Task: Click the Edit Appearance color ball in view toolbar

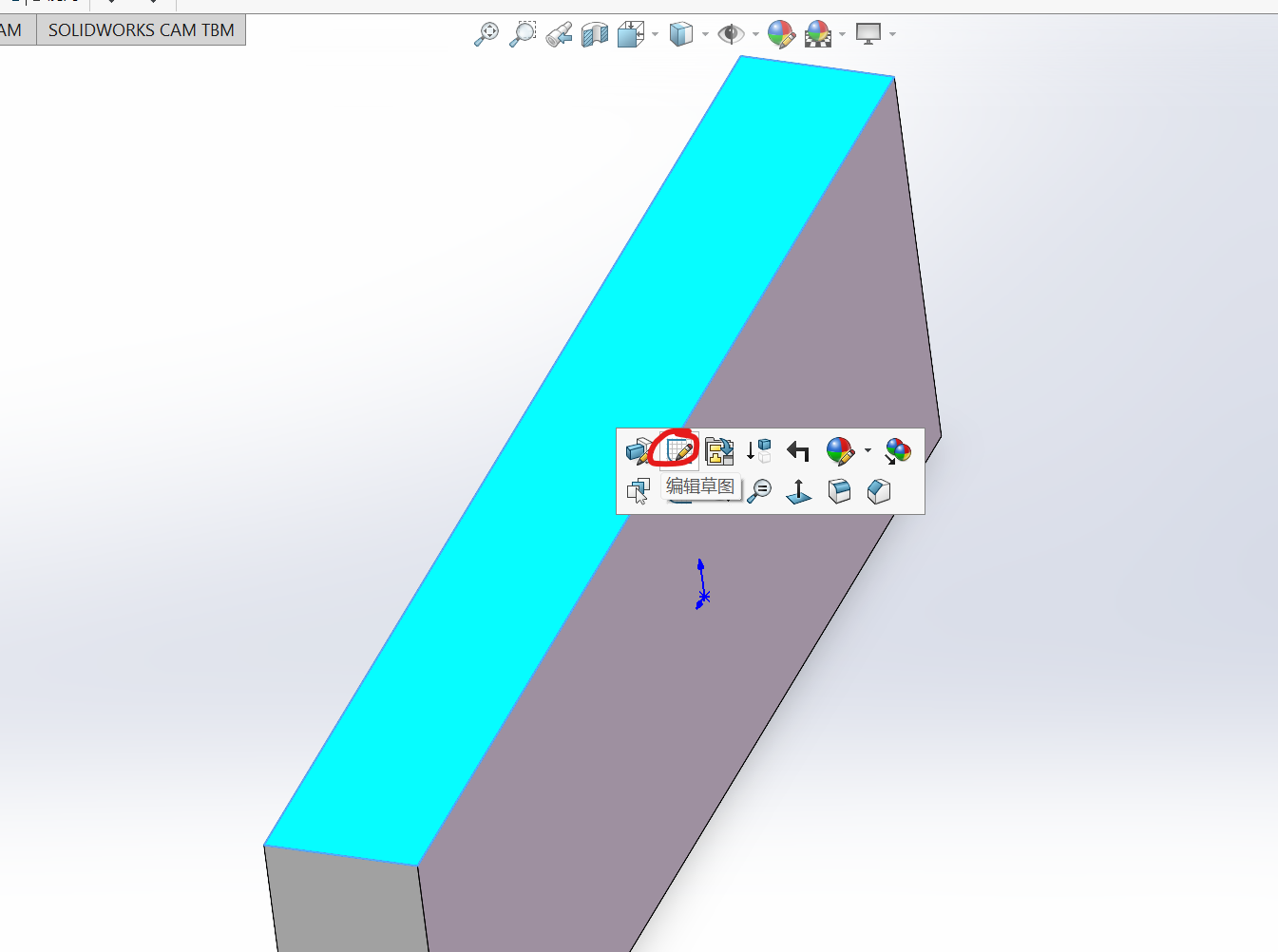Action: pyautogui.click(x=780, y=34)
